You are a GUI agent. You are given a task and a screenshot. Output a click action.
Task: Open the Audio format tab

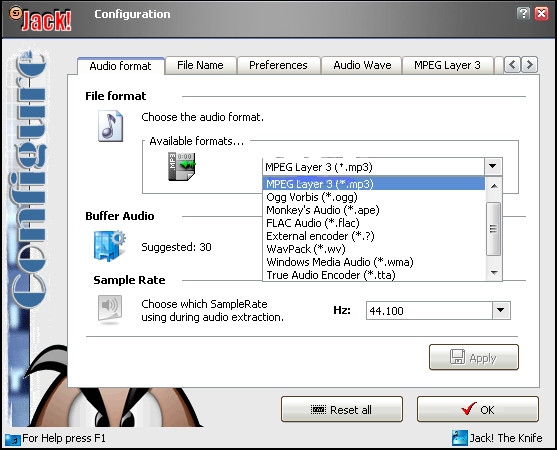120,66
